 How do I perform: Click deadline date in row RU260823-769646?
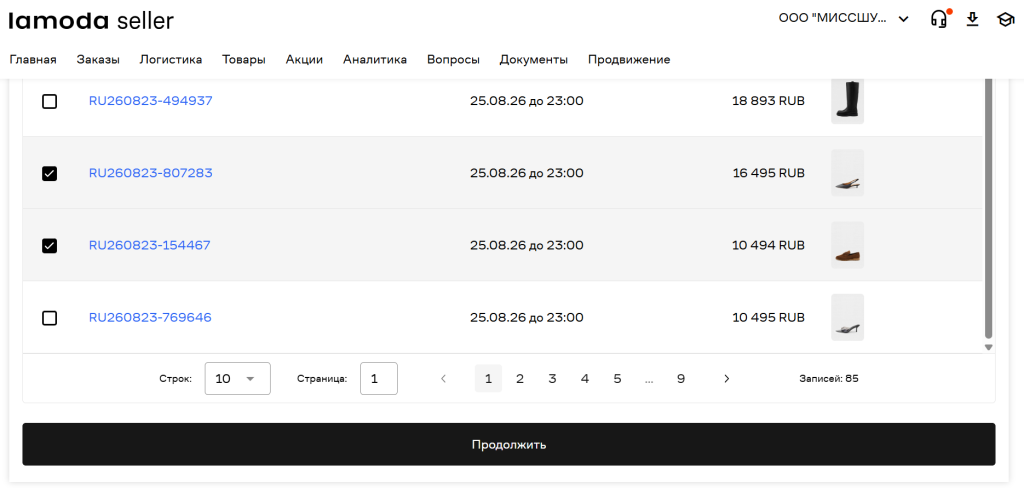point(526,318)
